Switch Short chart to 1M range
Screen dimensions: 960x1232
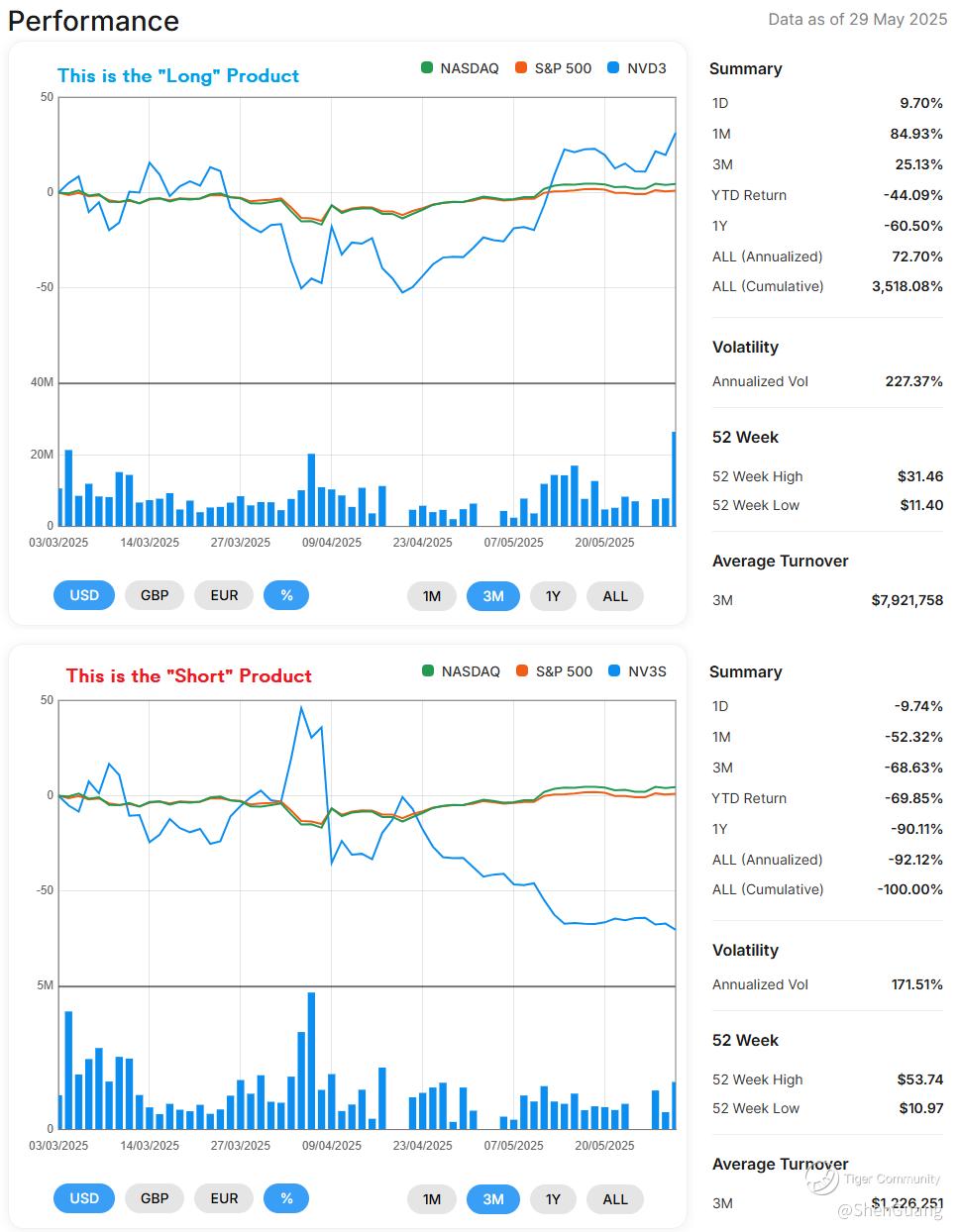(432, 1199)
